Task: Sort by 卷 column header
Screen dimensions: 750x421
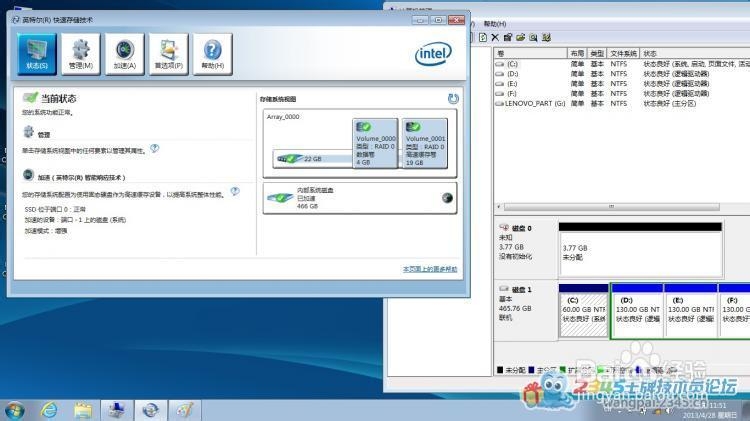Action: pyautogui.click(x=531, y=53)
